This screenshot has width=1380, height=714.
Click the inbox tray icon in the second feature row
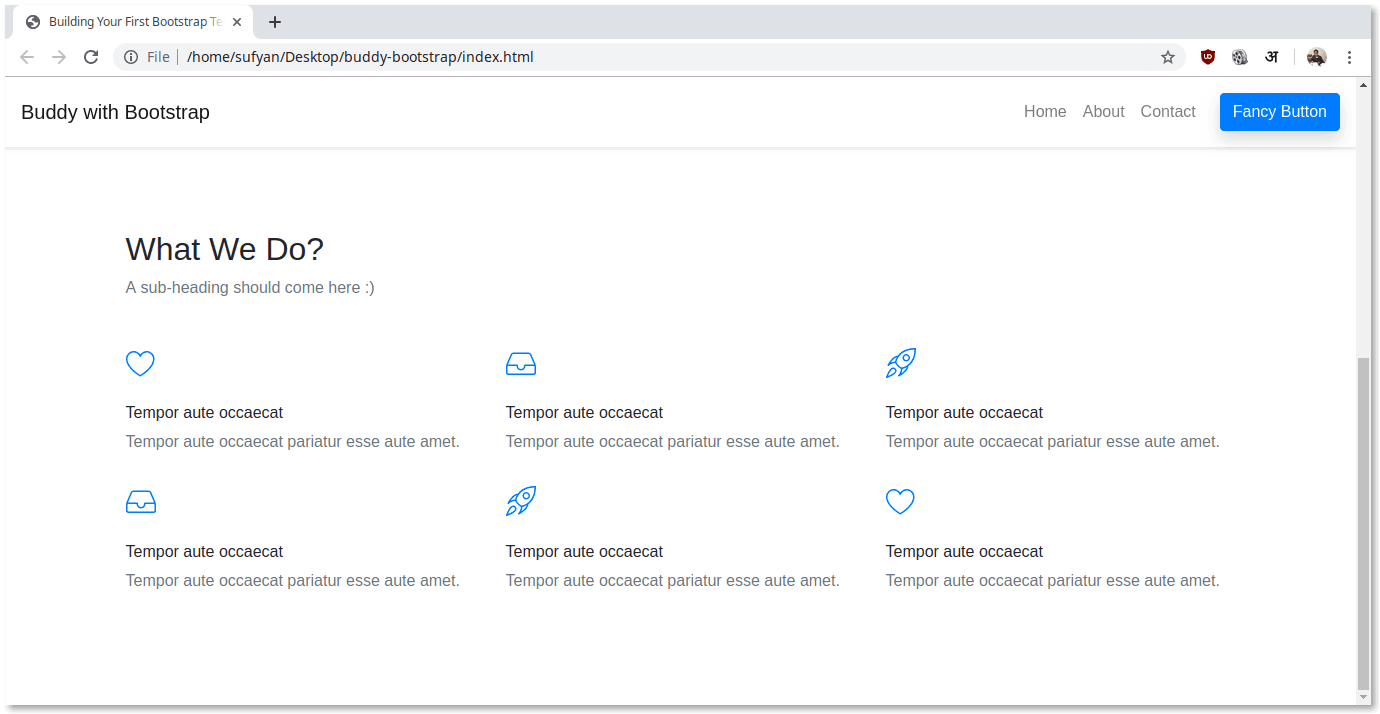(x=141, y=502)
